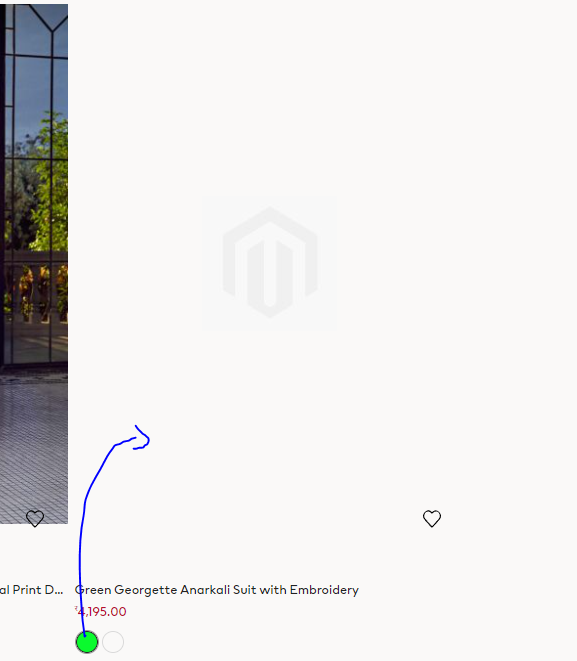Favorite the product next to the white swatch
The width and height of the screenshot is (577, 661).
[x=432, y=519]
